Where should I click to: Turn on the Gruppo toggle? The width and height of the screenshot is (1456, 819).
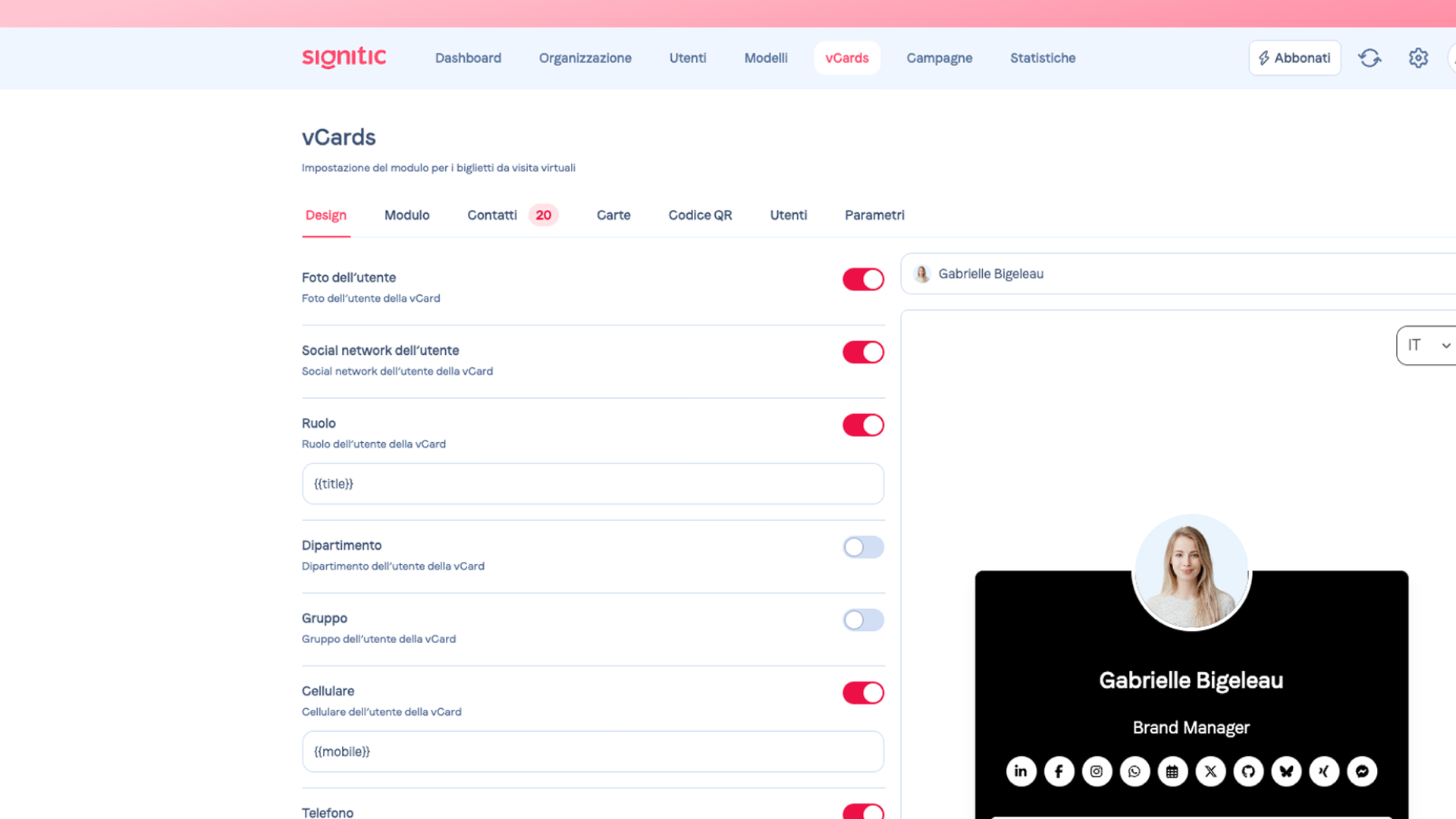(863, 620)
